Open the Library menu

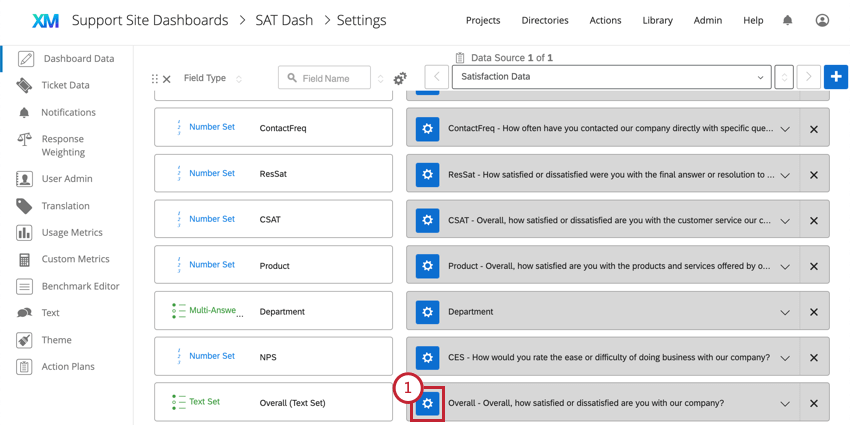(x=658, y=21)
